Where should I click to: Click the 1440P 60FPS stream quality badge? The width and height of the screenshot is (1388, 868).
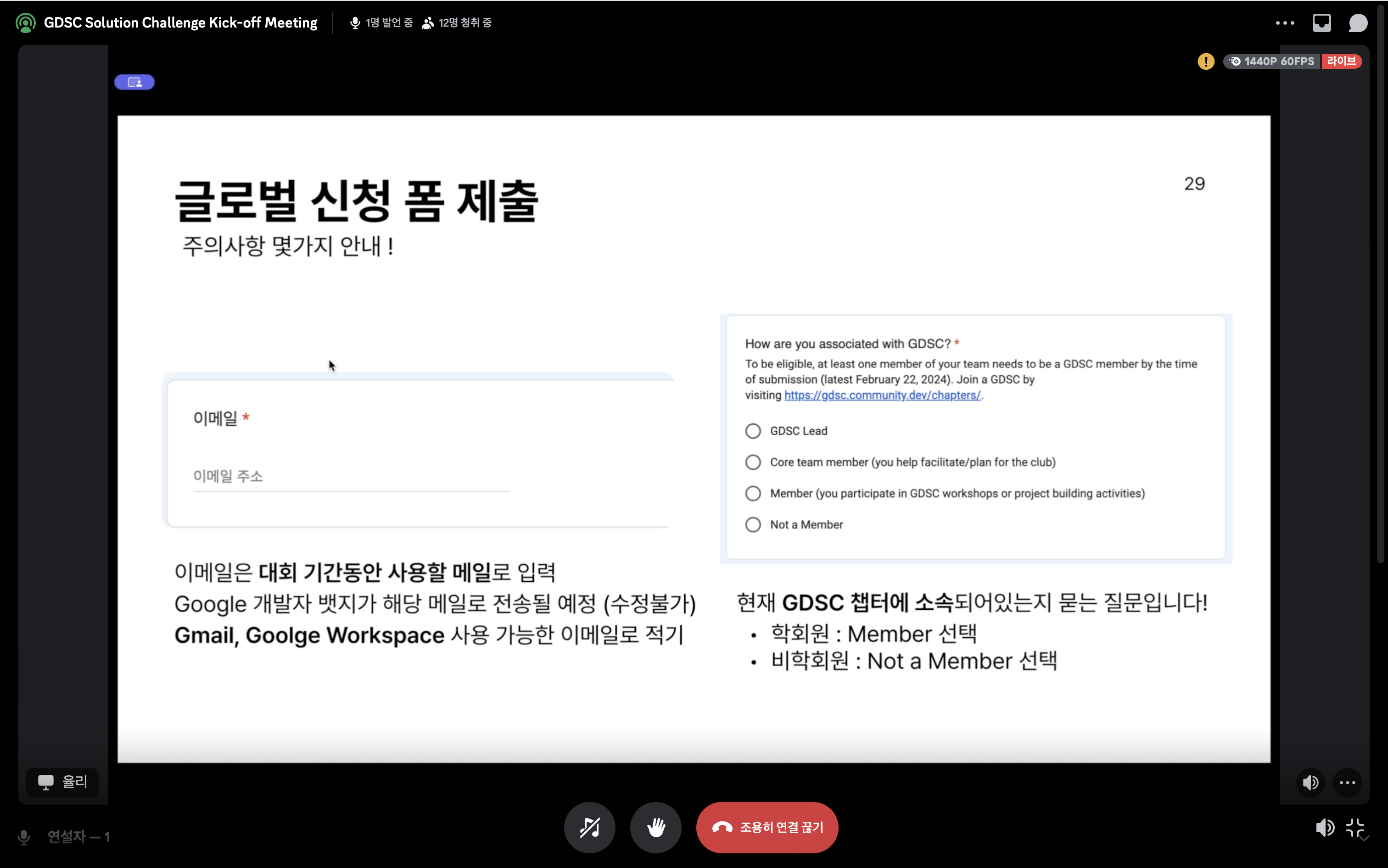pos(1271,61)
